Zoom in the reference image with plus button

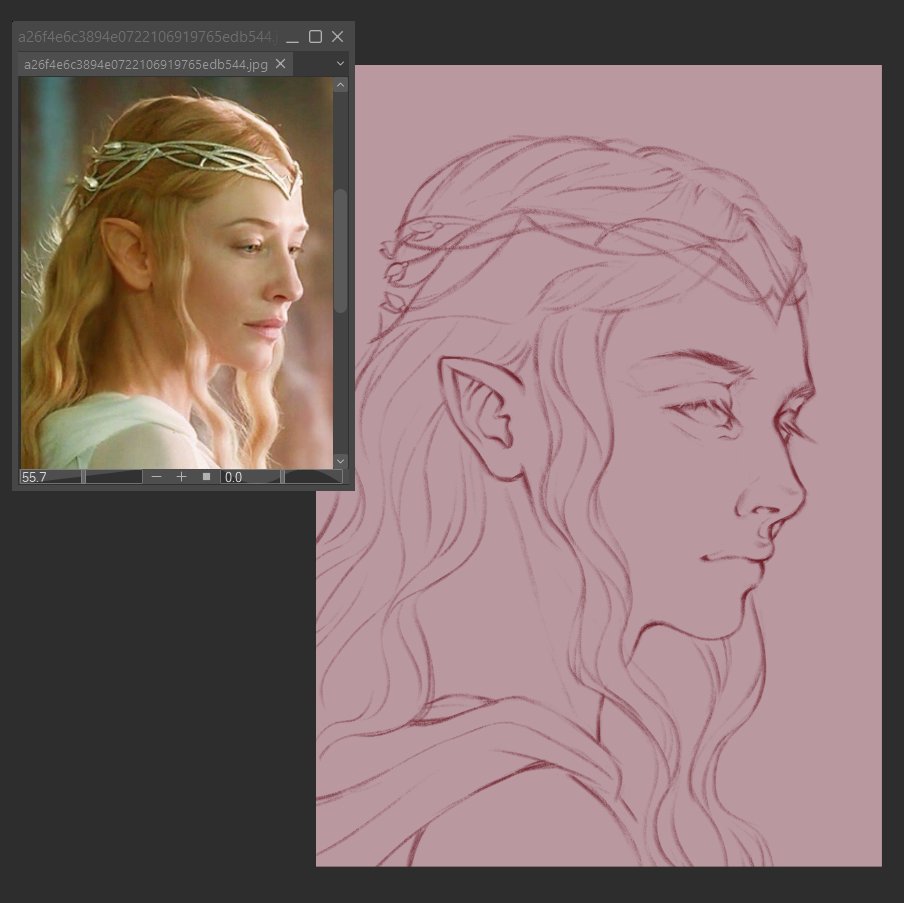[181, 477]
